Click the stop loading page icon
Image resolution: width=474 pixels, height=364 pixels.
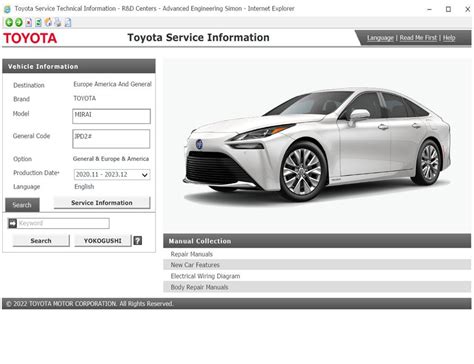coord(29,22)
